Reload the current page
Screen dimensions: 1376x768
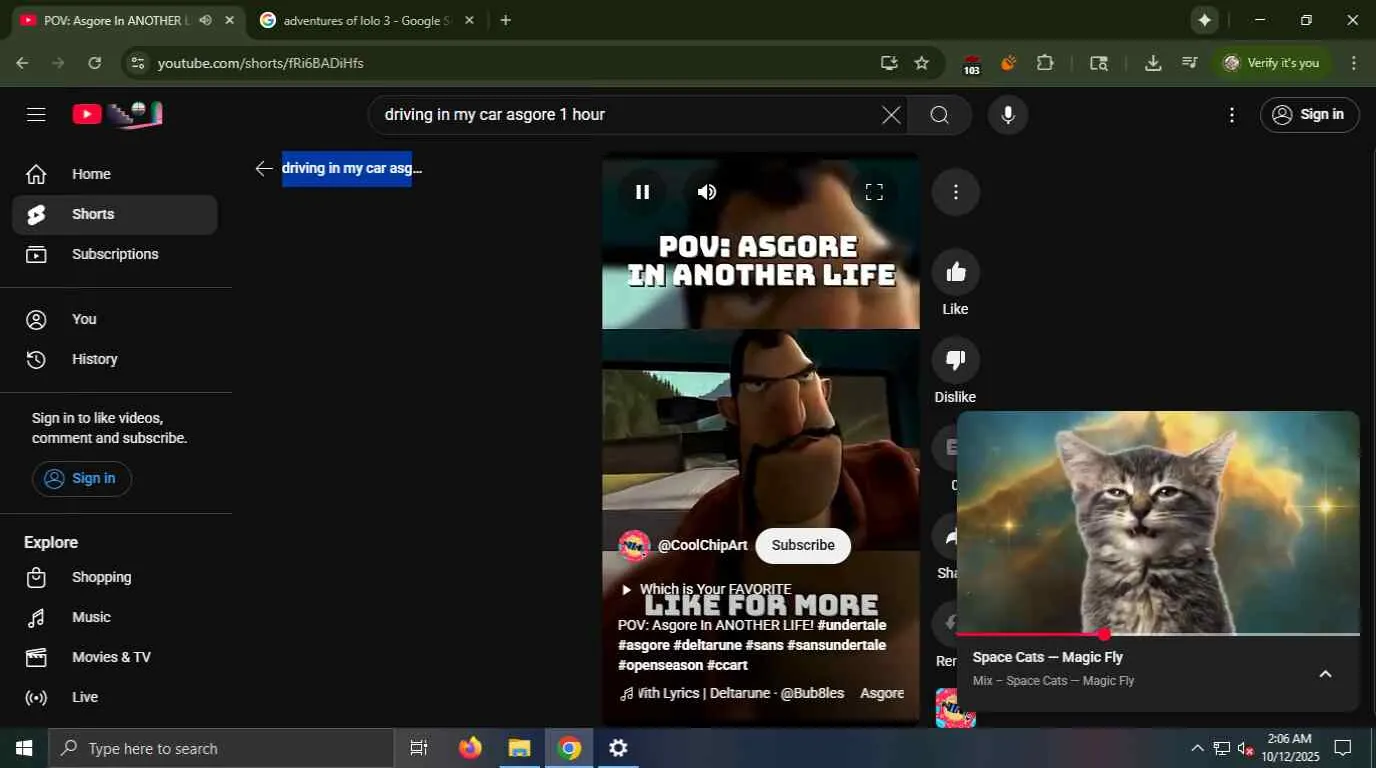94,63
